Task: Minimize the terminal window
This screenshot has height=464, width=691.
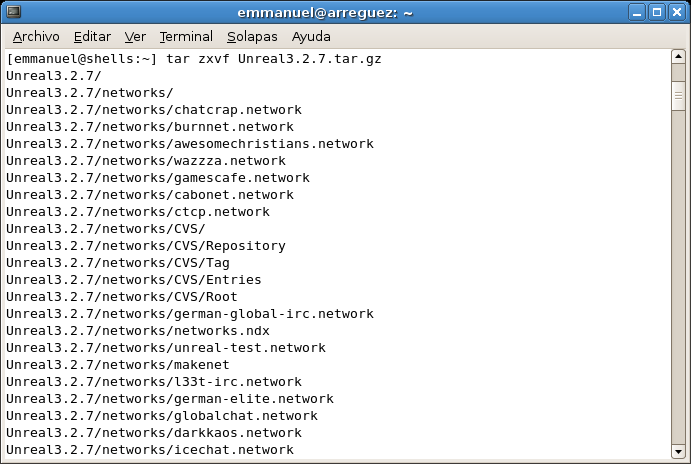Action: point(637,12)
